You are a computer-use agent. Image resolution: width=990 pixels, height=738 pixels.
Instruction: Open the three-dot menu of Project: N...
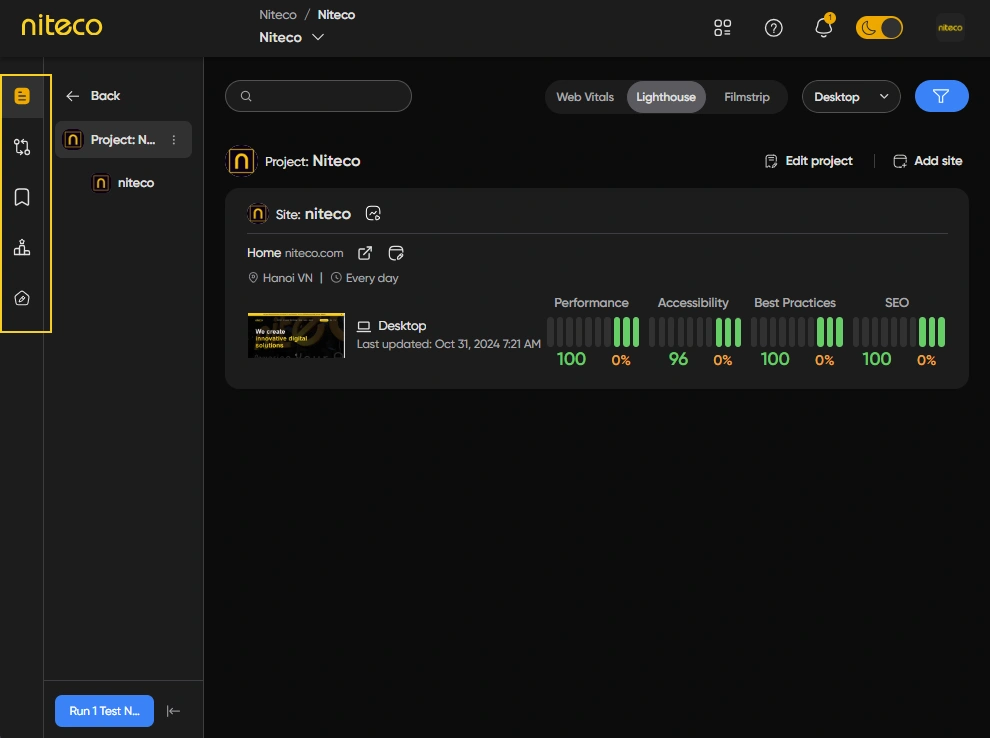(x=174, y=140)
